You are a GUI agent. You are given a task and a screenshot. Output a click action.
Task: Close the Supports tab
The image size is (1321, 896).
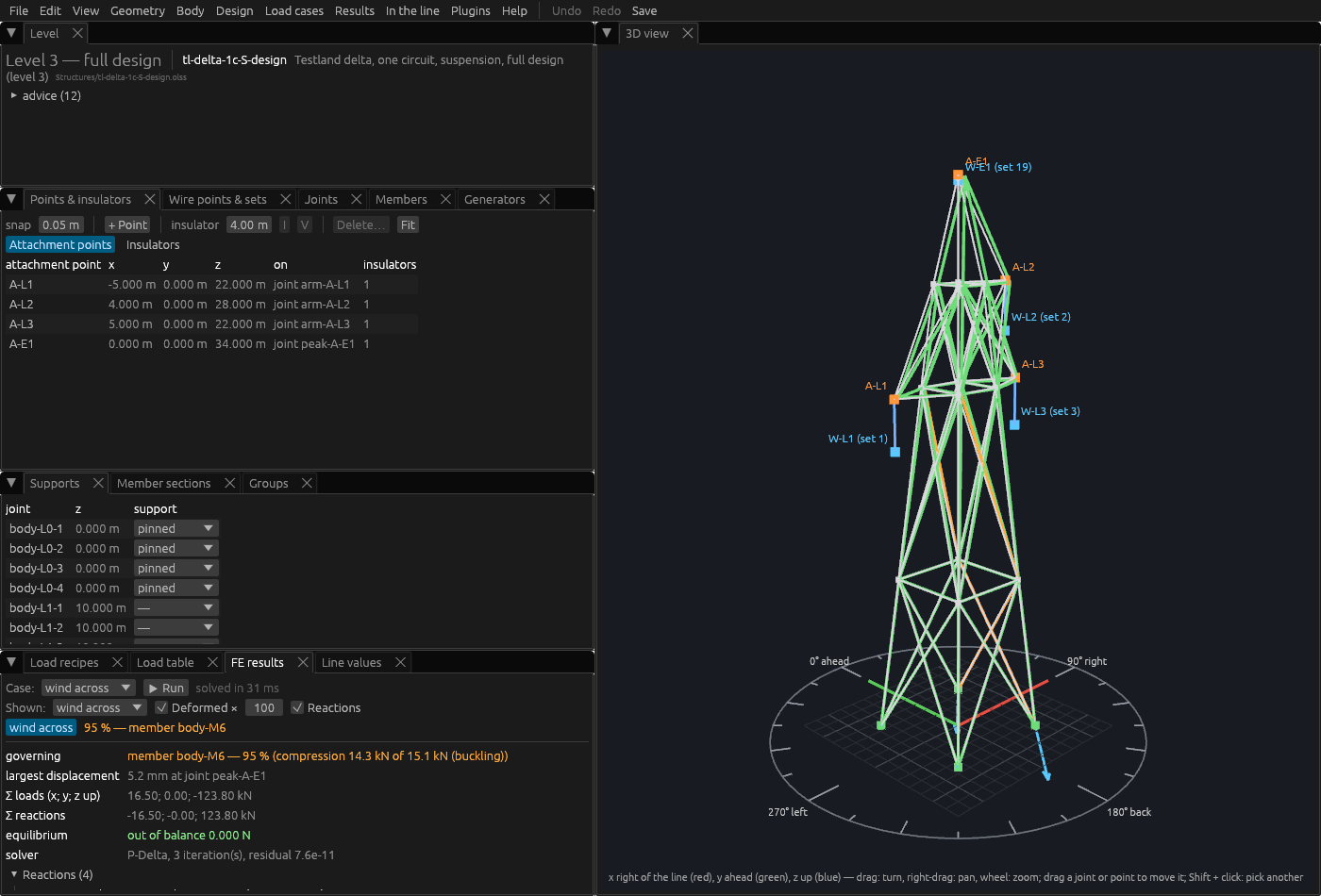pos(97,483)
